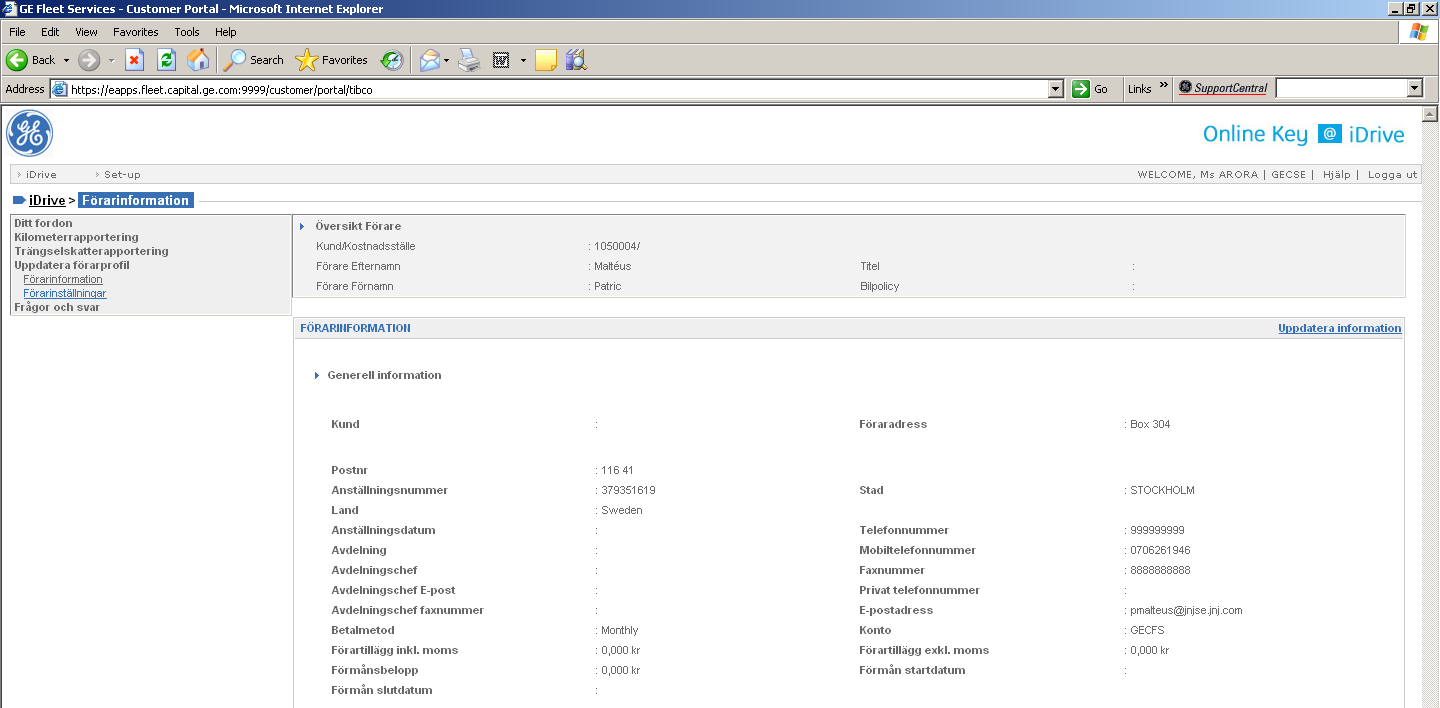1440x708 pixels.
Task: Open the Mail envelope toolbar icon
Action: tap(429, 60)
